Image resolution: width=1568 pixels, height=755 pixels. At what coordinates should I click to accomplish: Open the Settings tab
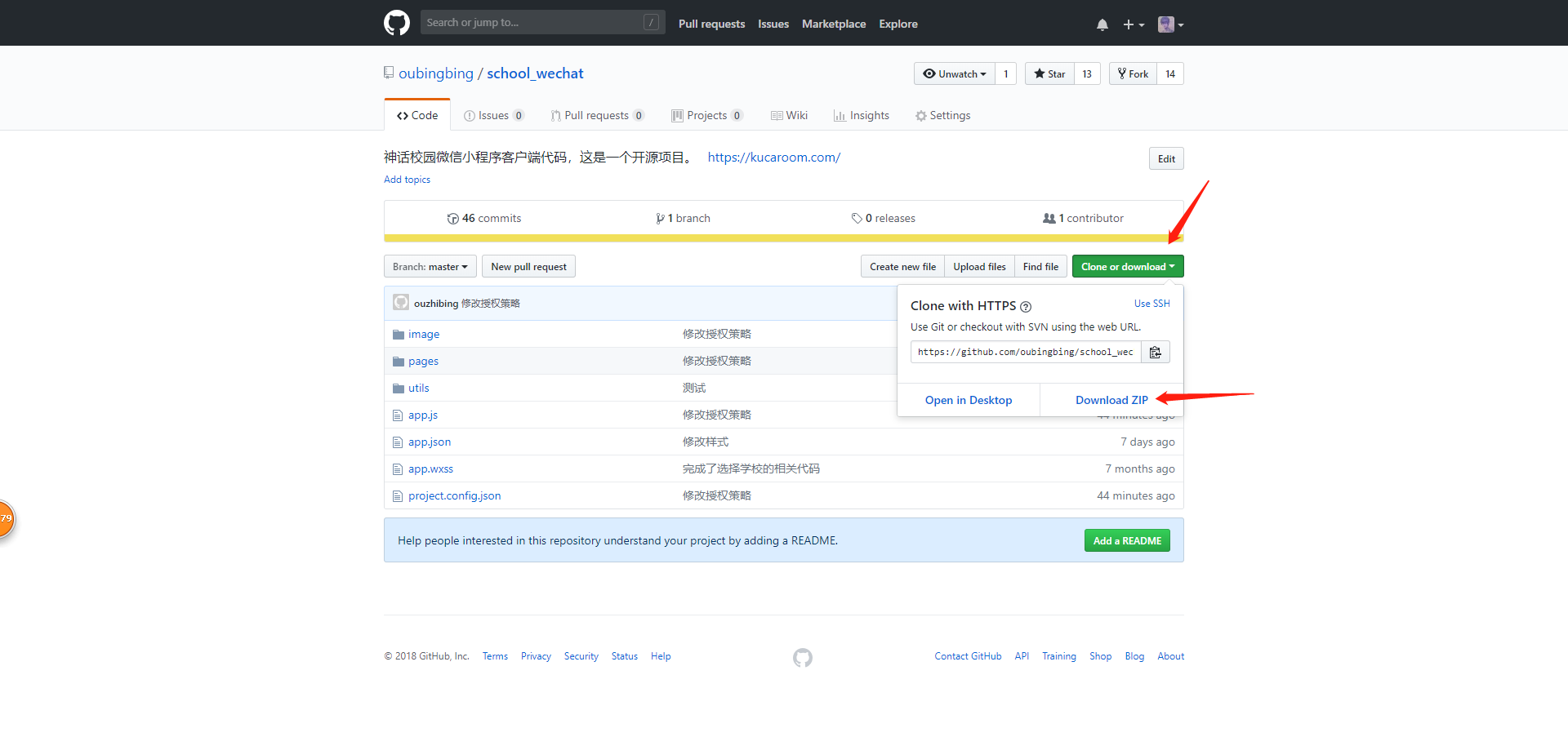[x=943, y=115]
